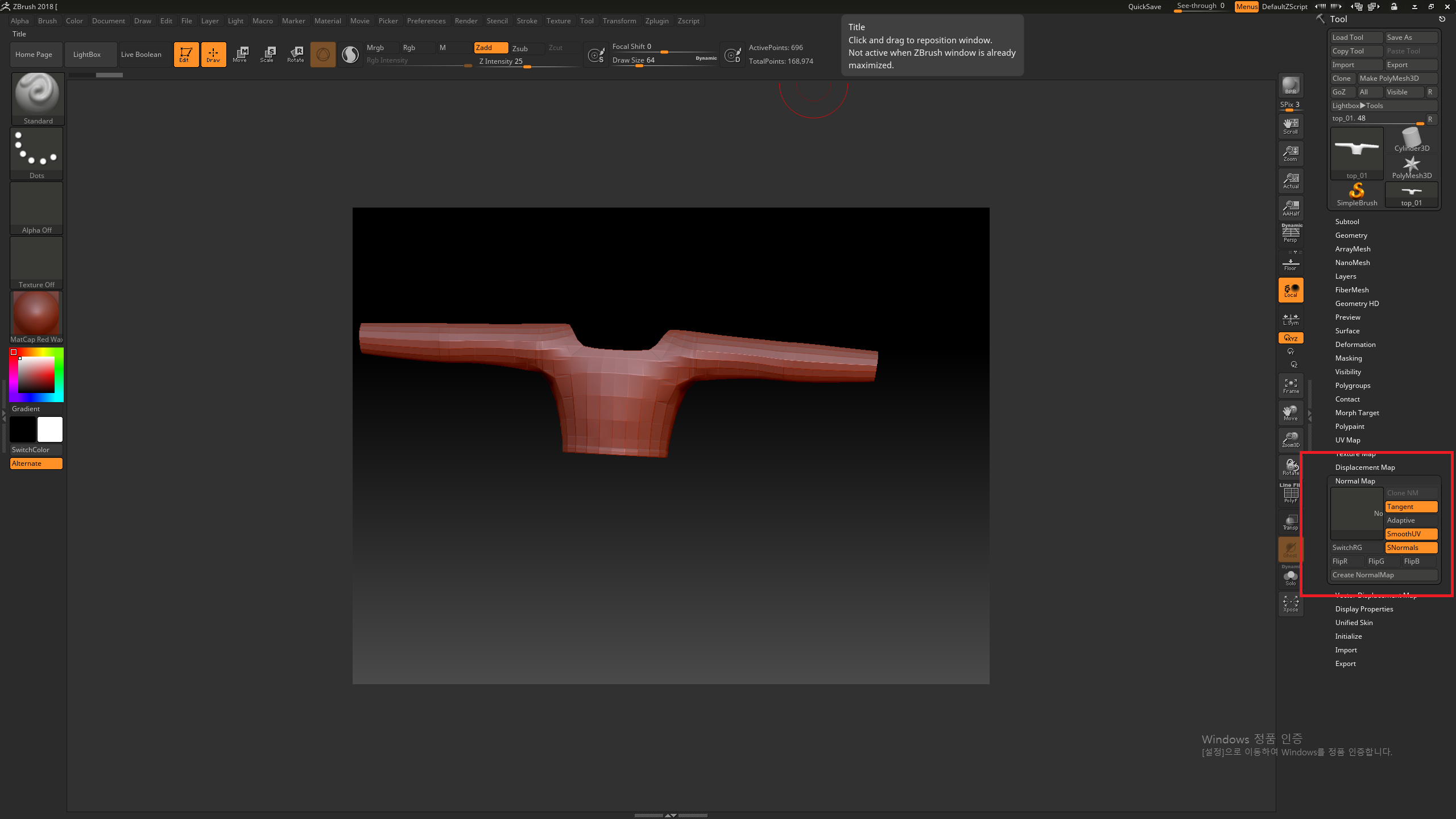Open the Render menu
The image size is (1456, 819).
466,21
